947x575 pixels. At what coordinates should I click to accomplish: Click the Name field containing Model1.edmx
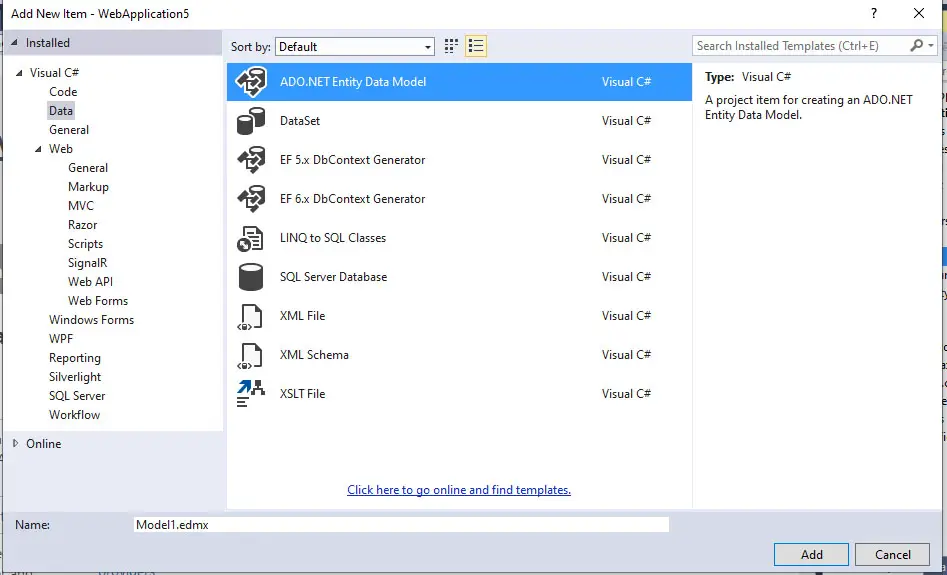tap(400, 525)
